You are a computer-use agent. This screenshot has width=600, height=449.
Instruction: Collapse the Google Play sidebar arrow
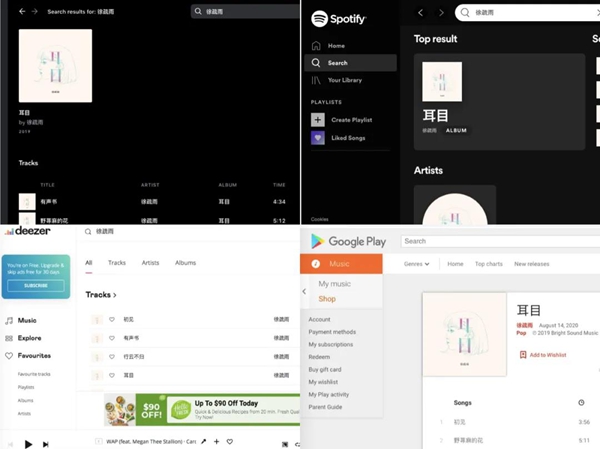click(x=304, y=291)
